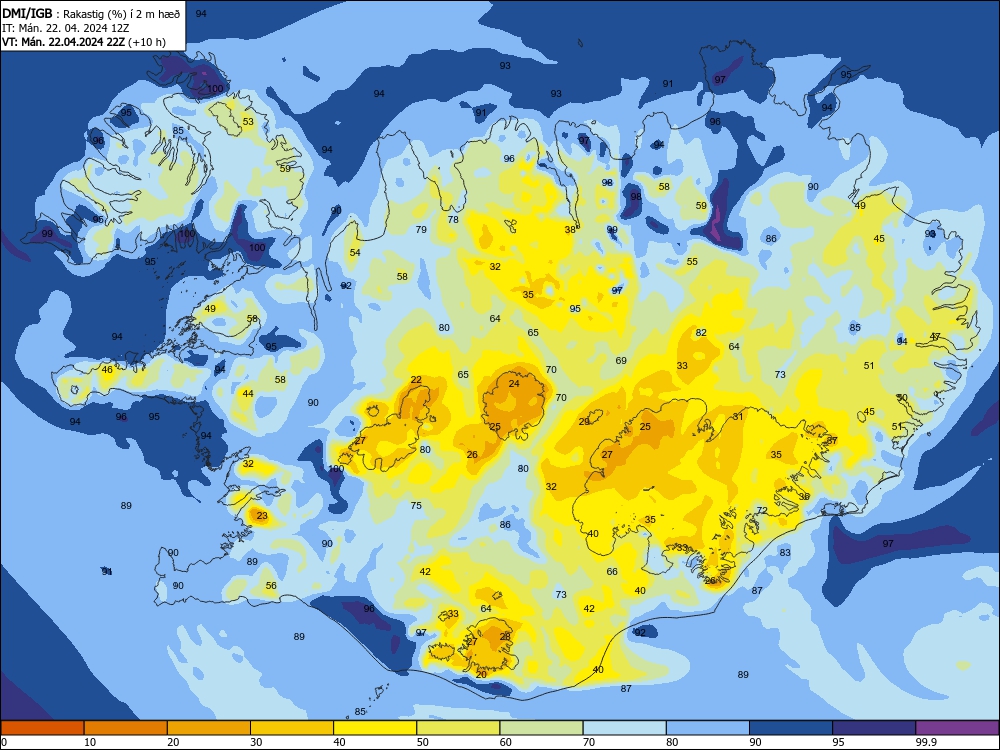The height and width of the screenshot is (750, 1000).
Task: Click the '10' legend scale label
Action: coord(90,742)
